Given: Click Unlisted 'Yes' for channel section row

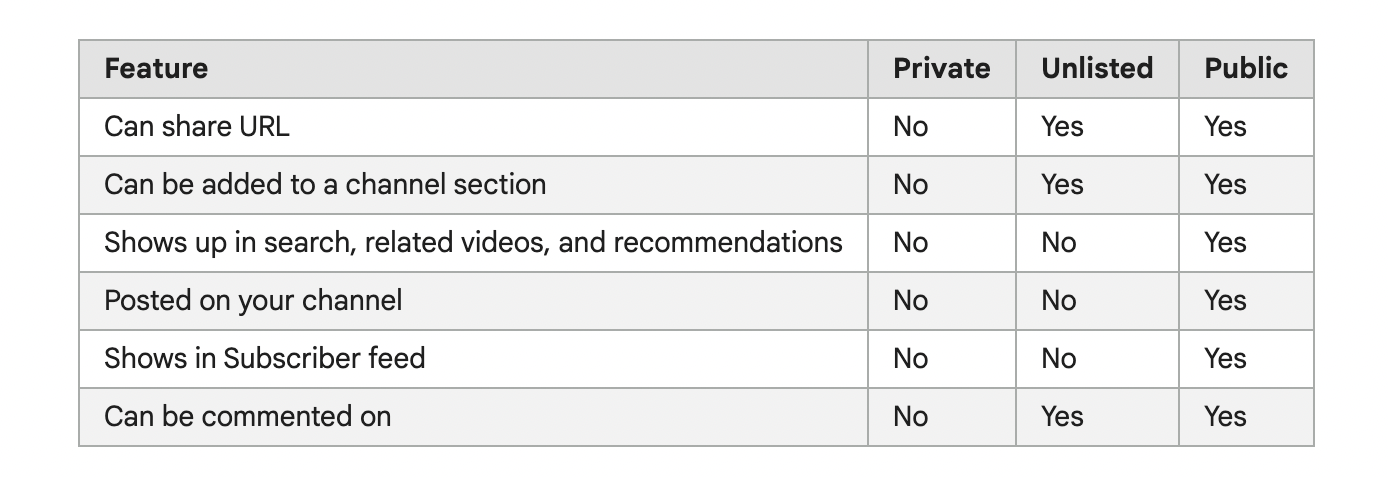Looking at the screenshot, I should [1062, 185].
